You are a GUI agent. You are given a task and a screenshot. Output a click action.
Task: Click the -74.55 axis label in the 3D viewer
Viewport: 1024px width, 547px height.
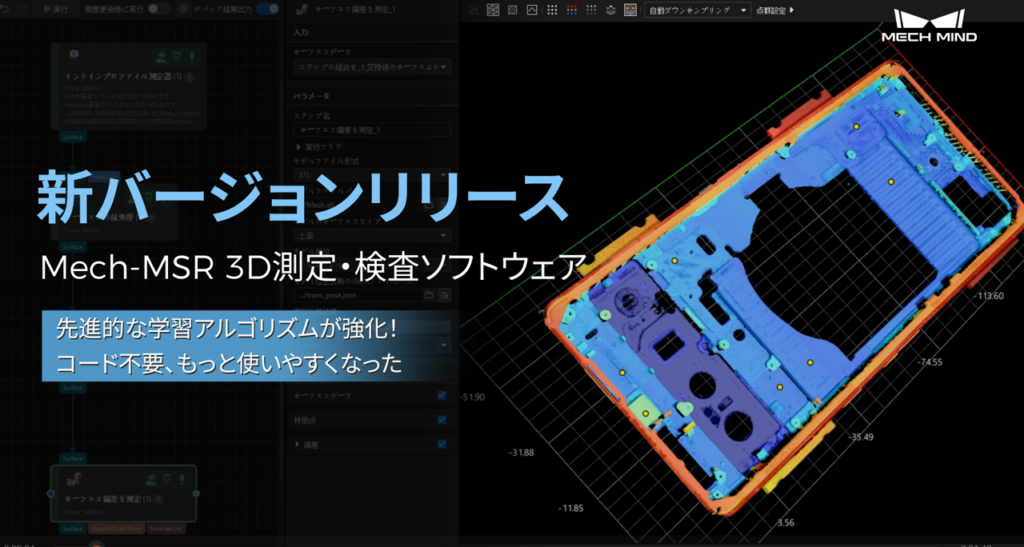pyautogui.click(x=929, y=362)
